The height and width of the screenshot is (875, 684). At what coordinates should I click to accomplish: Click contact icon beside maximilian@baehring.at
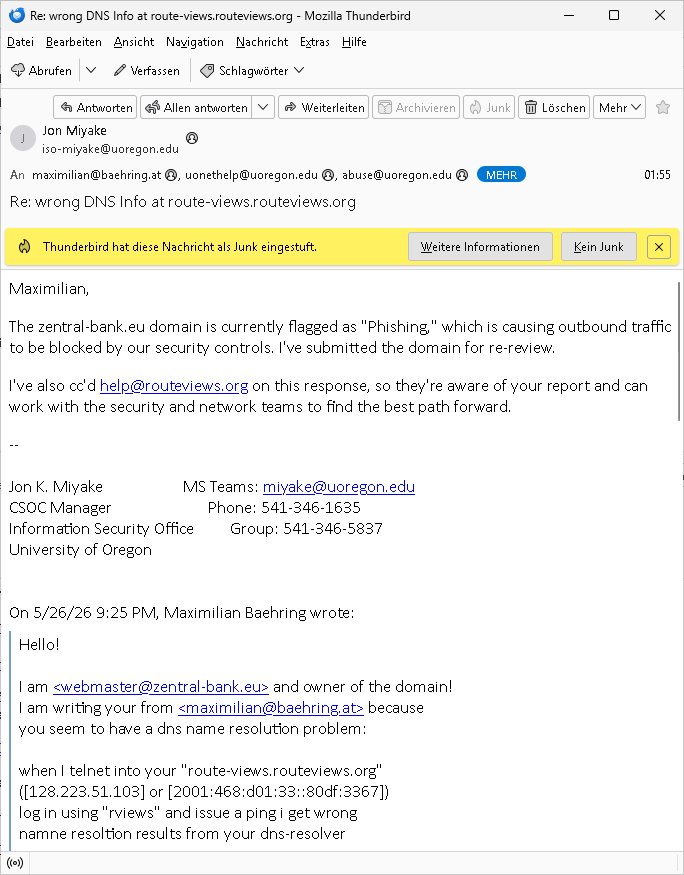click(171, 175)
